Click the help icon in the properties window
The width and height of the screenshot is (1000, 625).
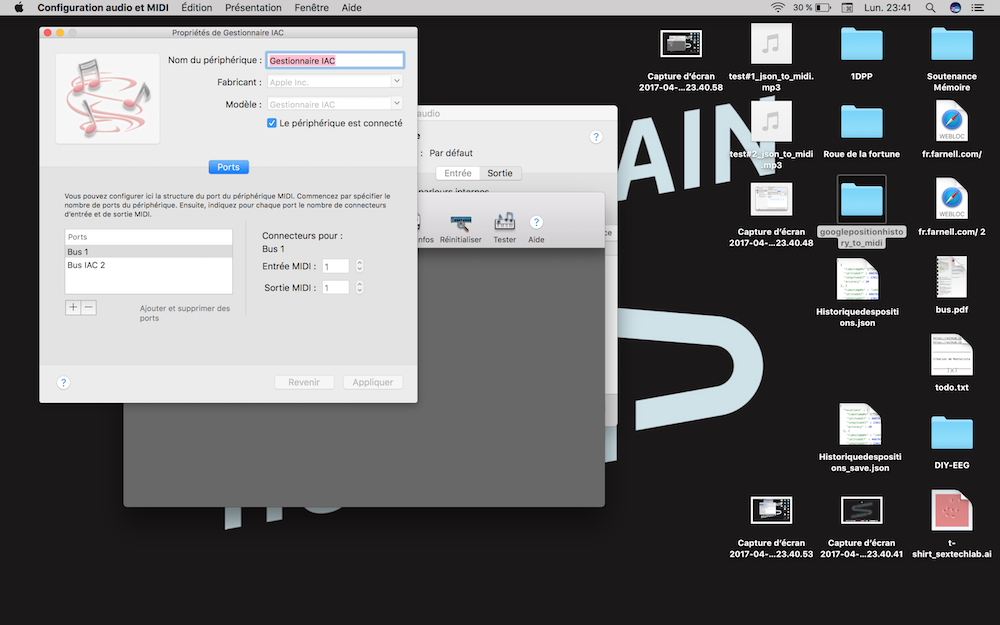[x=63, y=382]
